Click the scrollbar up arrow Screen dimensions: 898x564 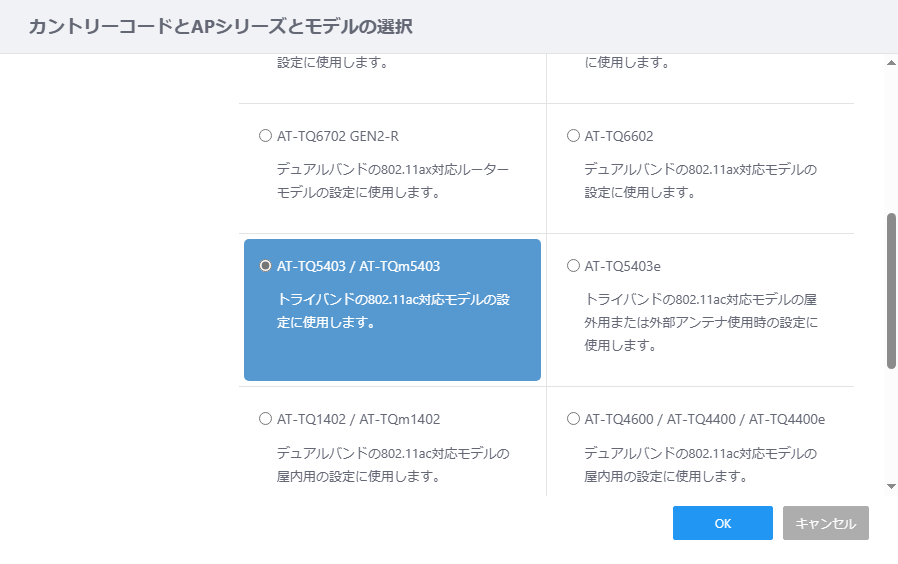coord(891,62)
